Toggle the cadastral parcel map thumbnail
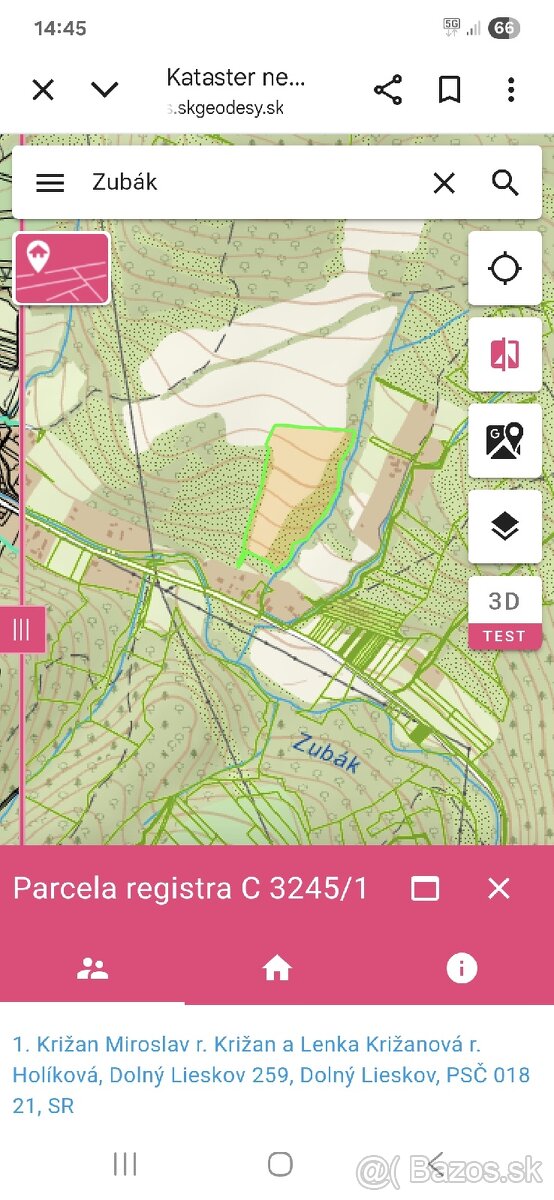554x1200 pixels. (x=62, y=268)
